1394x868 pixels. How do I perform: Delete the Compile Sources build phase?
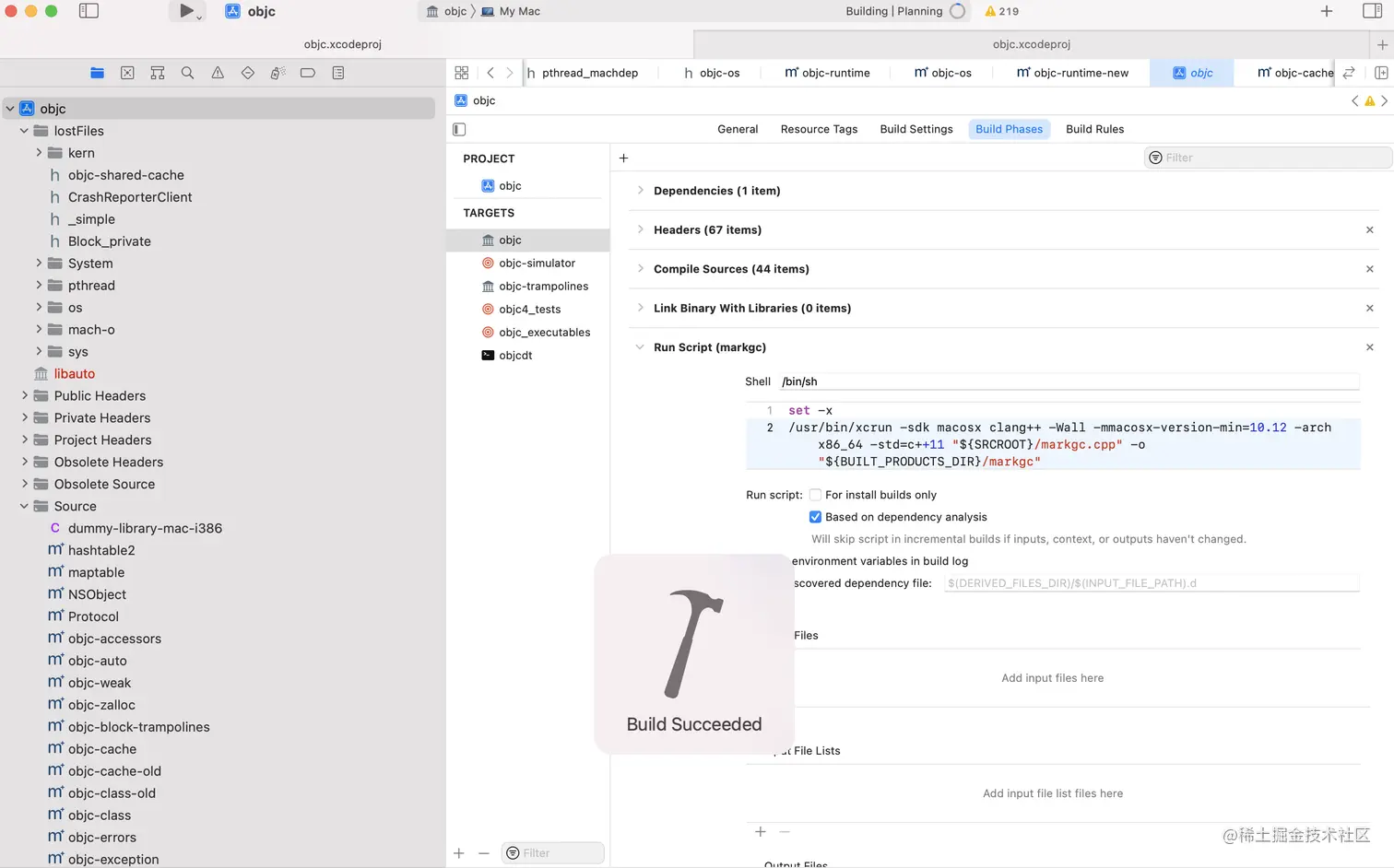point(1369,269)
